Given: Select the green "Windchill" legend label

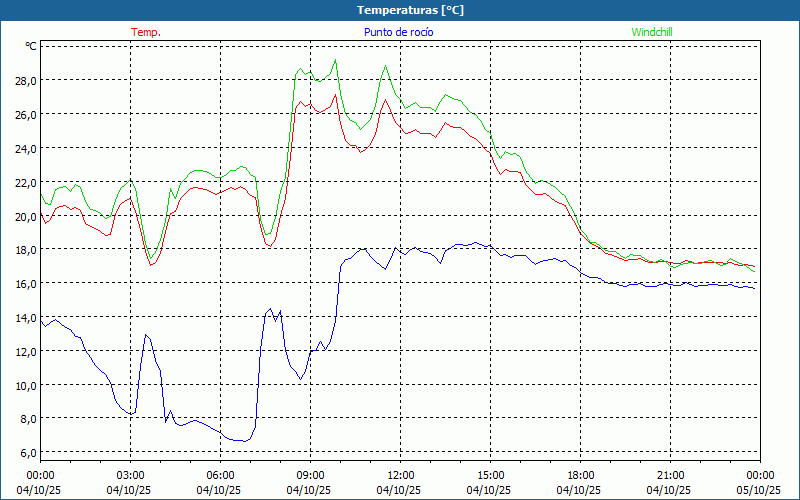Looking at the screenshot, I should tap(652, 32).
